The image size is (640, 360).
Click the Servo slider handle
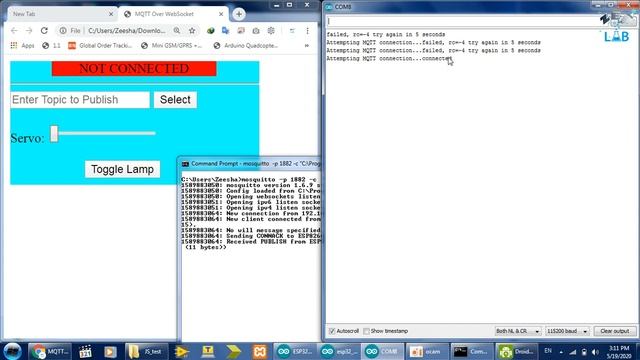tap(54, 133)
